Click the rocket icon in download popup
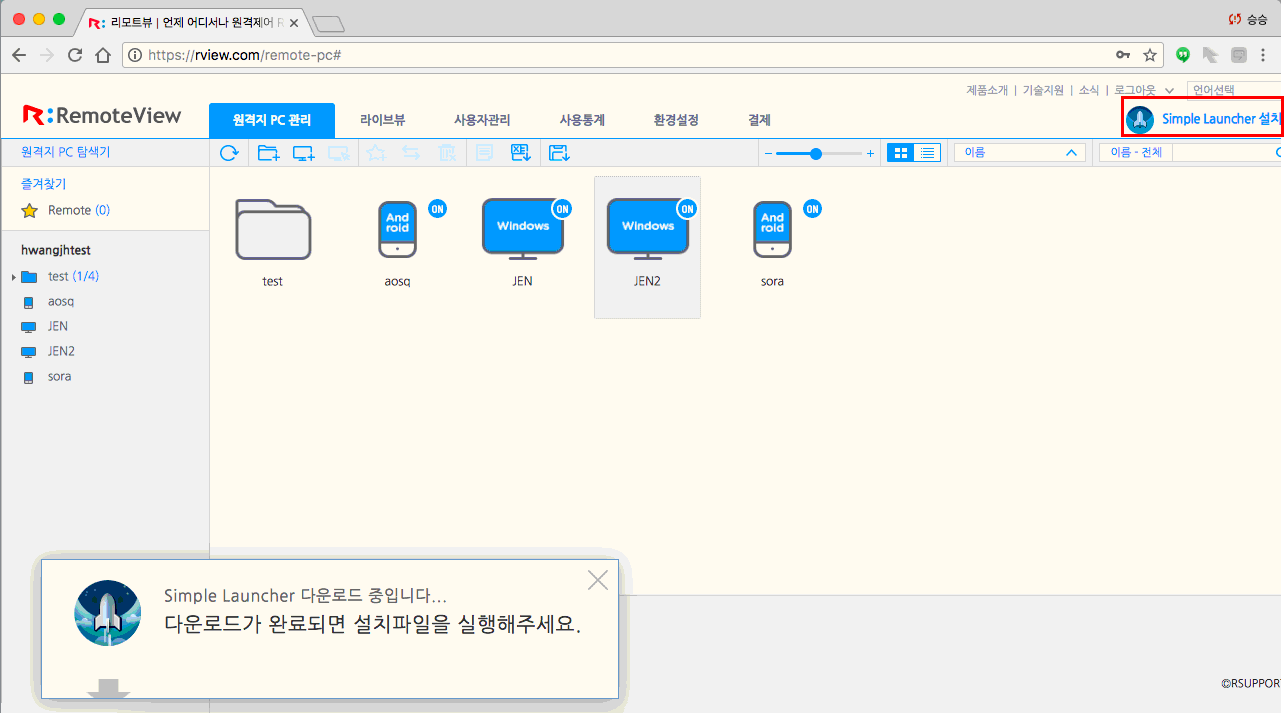The image size is (1284, 713). tap(107, 613)
